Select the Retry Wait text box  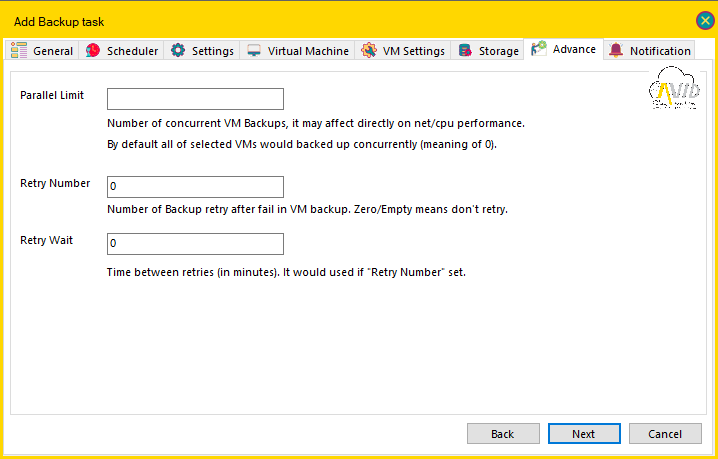click(x=195, y=244)
